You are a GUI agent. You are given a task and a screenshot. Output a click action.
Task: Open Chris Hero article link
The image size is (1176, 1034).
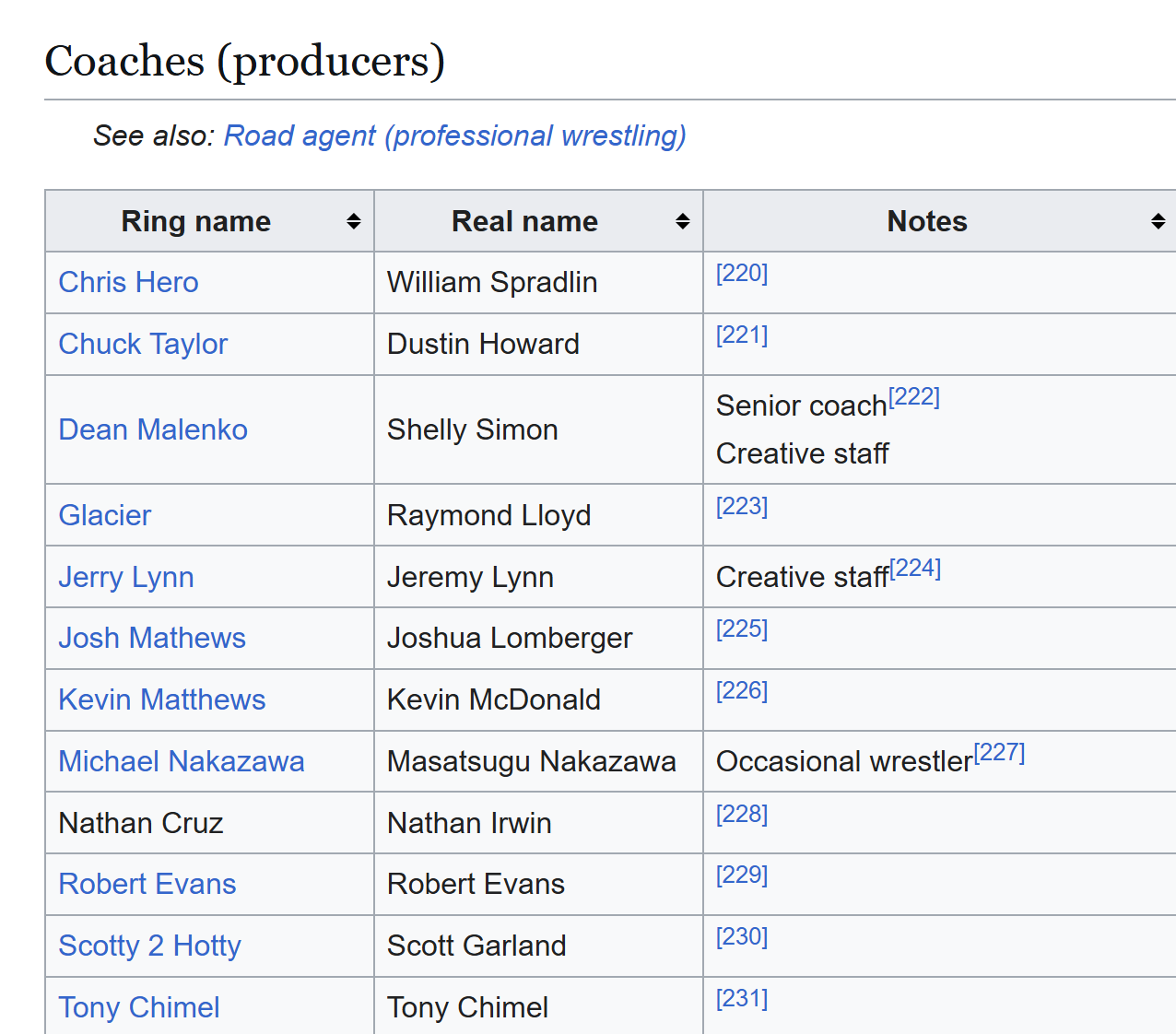tap(128, 282)
